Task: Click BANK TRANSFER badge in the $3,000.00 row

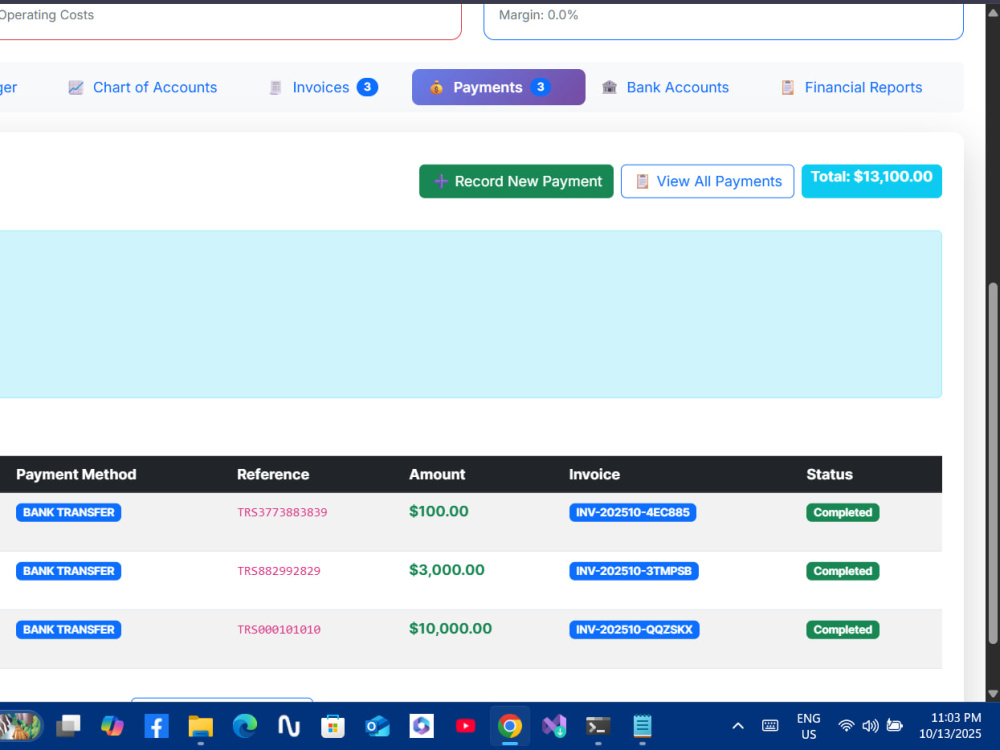Action: point(69,571)
